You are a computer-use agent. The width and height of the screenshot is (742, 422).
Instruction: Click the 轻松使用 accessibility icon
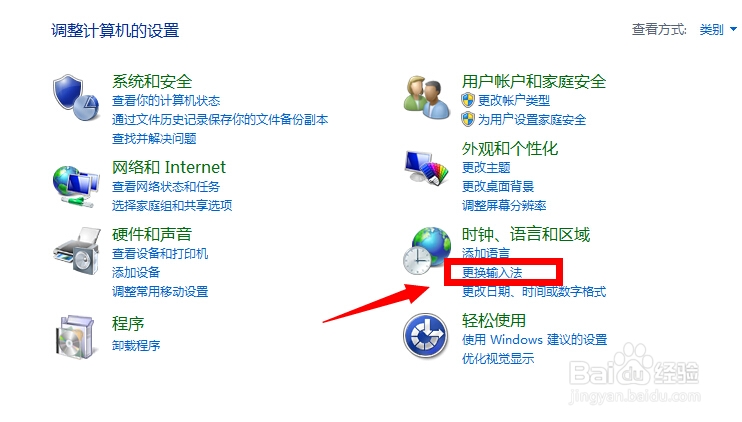425,335
